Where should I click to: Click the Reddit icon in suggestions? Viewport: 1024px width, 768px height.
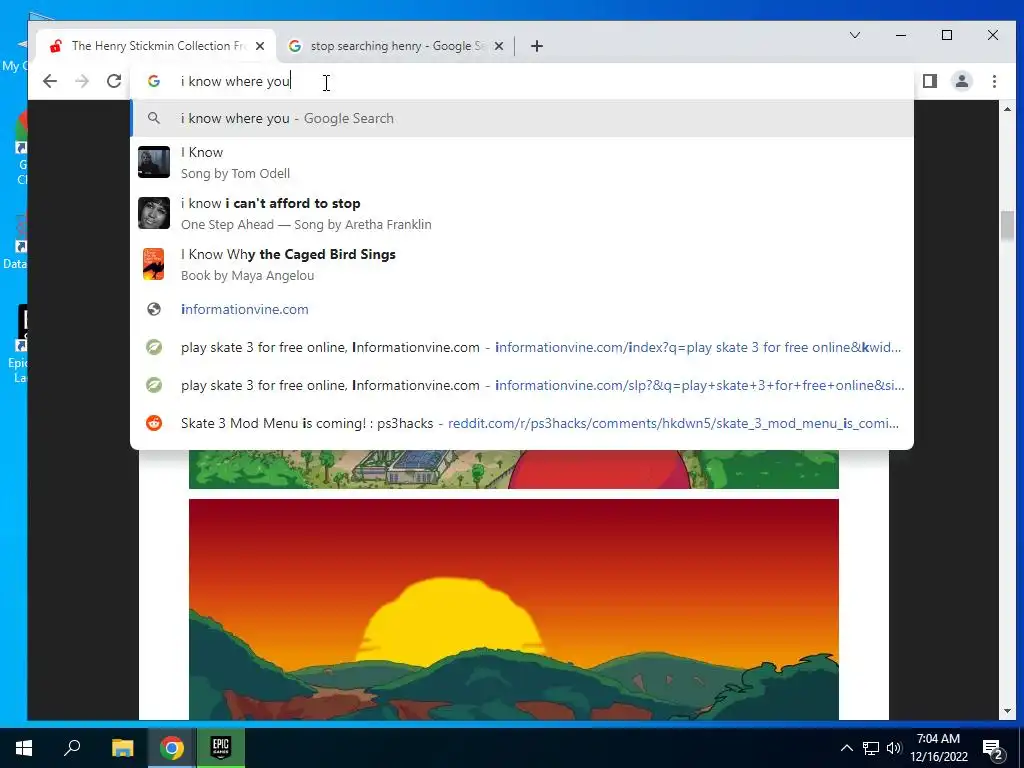tap(154, 423)
